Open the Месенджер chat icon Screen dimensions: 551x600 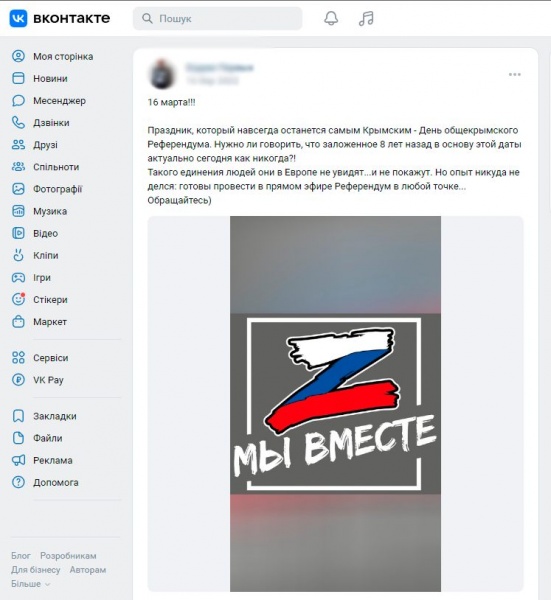click(x=18, y=101)
